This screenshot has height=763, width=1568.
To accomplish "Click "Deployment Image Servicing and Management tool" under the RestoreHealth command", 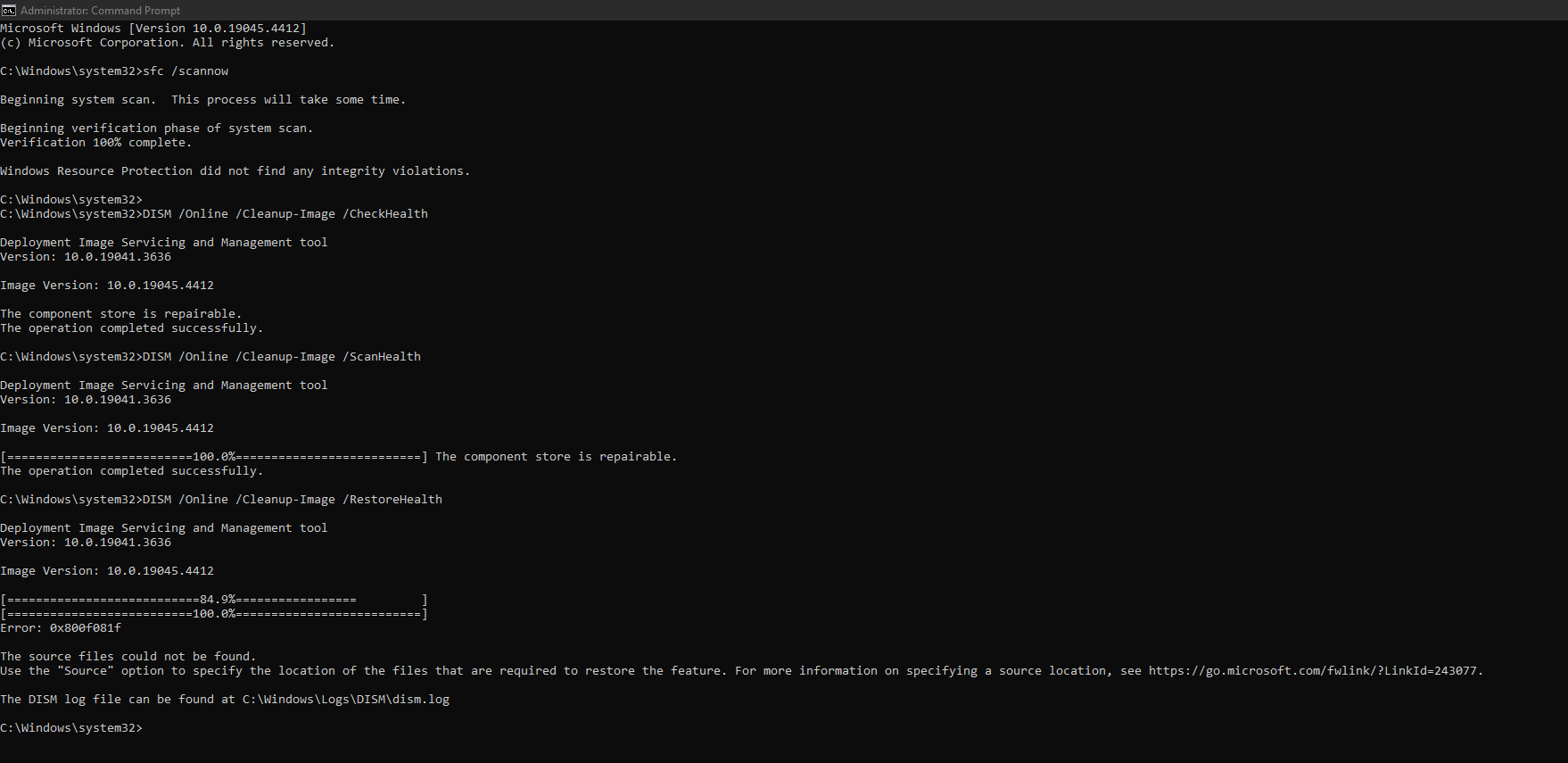I will [x=164, y=528].
